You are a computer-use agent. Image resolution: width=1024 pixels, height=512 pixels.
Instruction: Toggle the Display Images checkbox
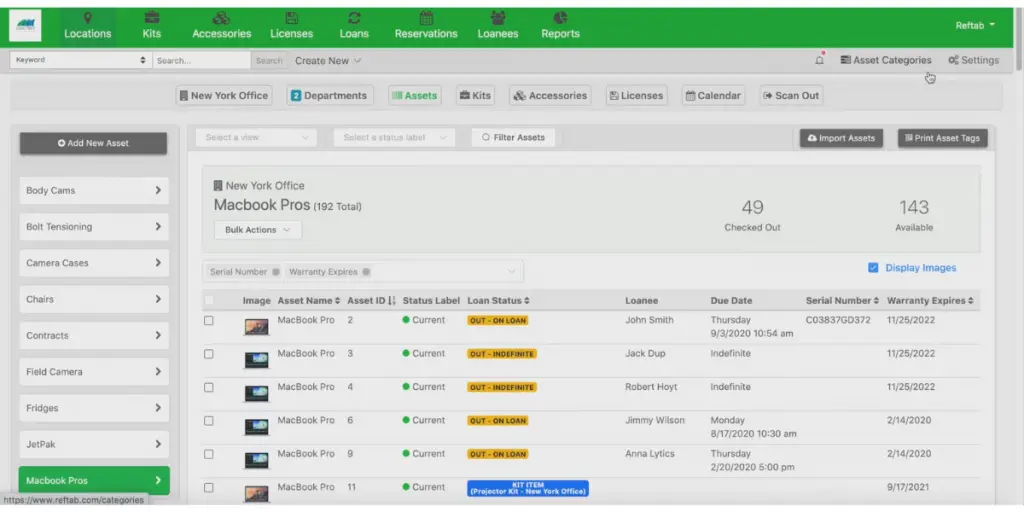(873, 268)
